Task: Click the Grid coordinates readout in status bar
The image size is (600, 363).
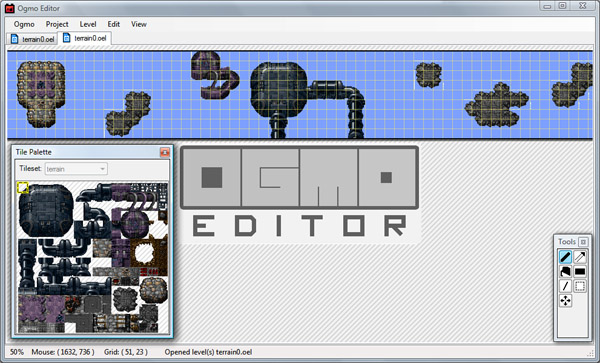Action: [126, 352]
